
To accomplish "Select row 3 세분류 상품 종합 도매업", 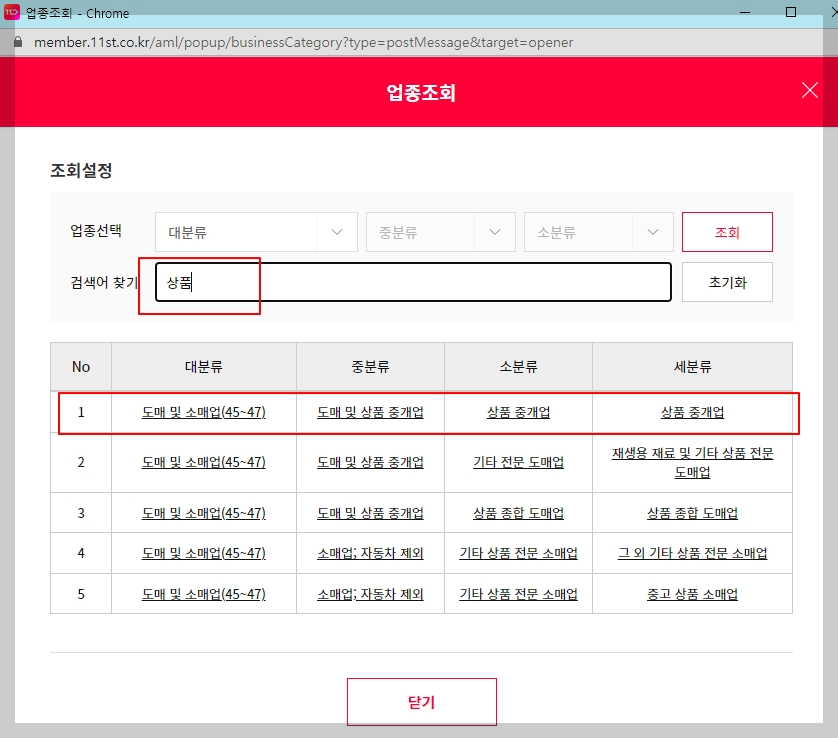I will tap(693, 513).
